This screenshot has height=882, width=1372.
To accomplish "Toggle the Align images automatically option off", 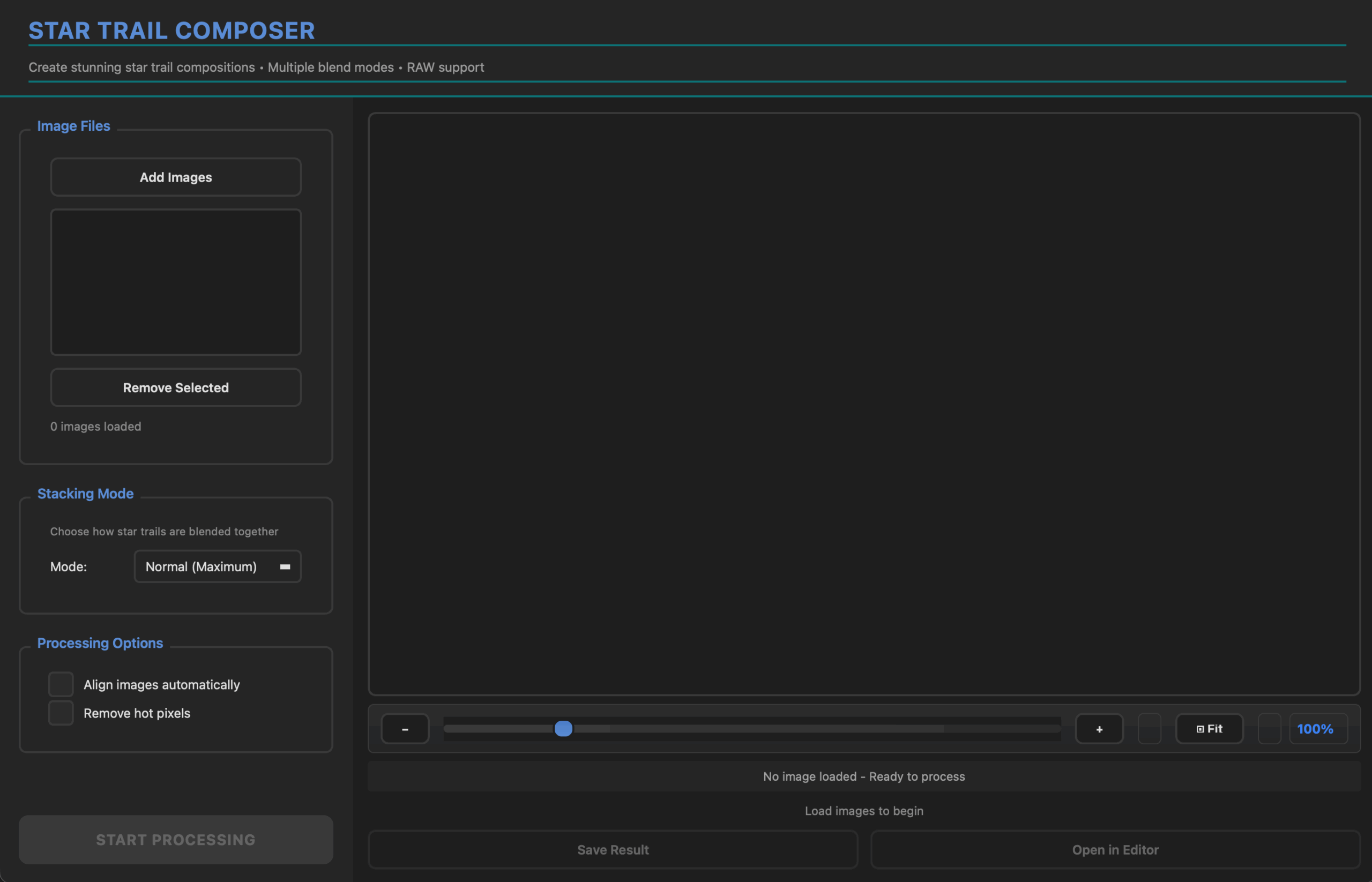I will (60, 684).
